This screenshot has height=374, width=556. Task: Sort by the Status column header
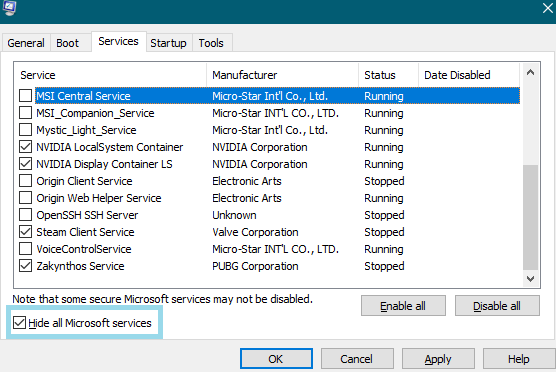[x=388, y=75]
